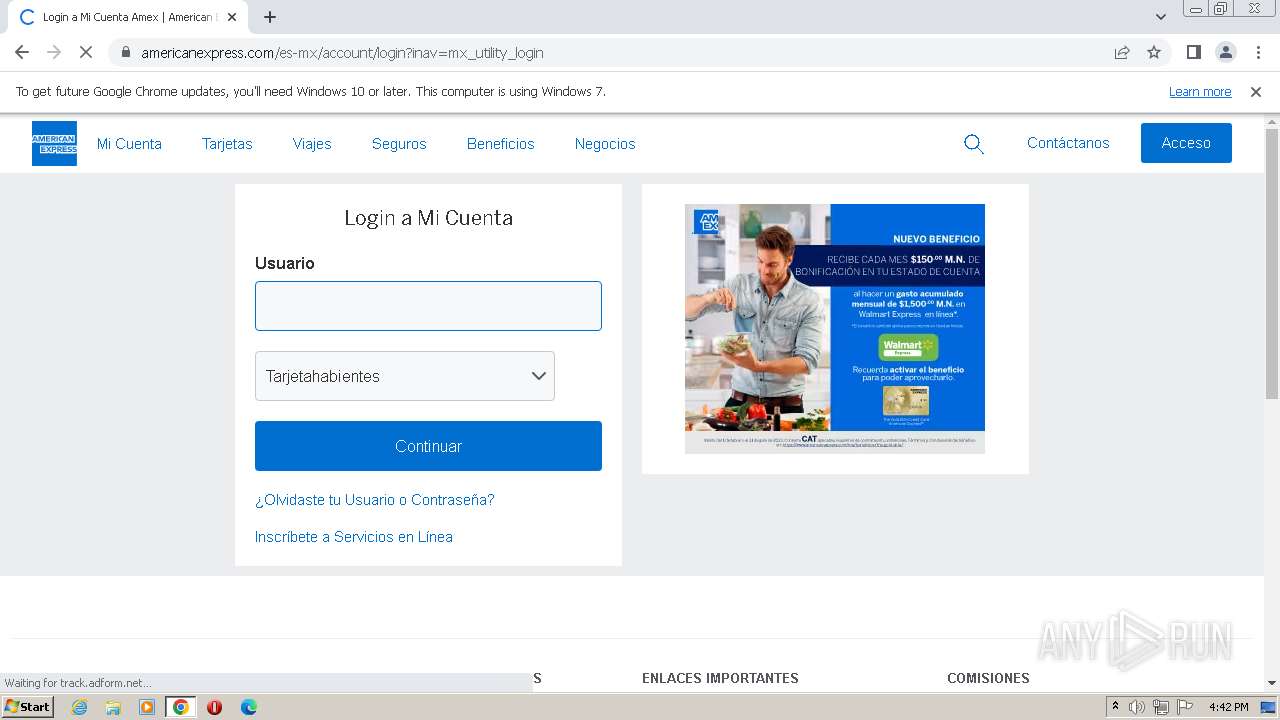Viewport: 1280px width, 720px height.
Task: Open Viajes menu
Action: pyautogui.click(x=312, y=144)
